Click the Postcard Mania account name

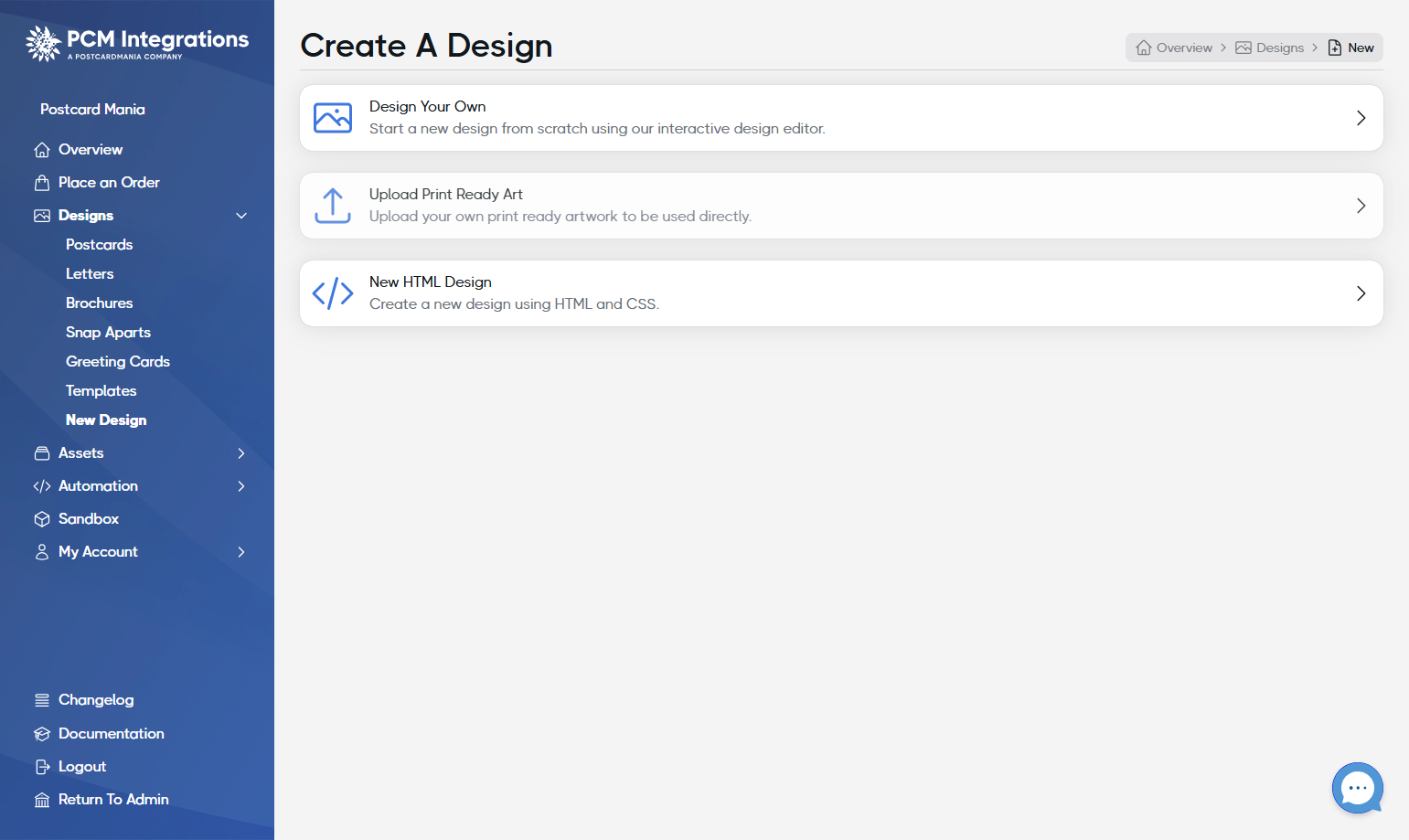coord(92,110)
